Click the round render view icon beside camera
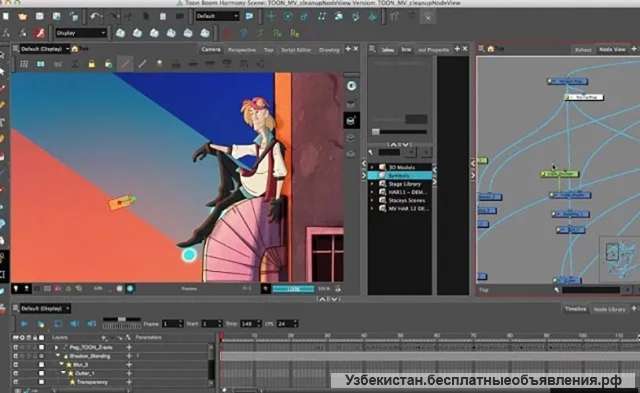640x393 pixels. pos(351,86)
